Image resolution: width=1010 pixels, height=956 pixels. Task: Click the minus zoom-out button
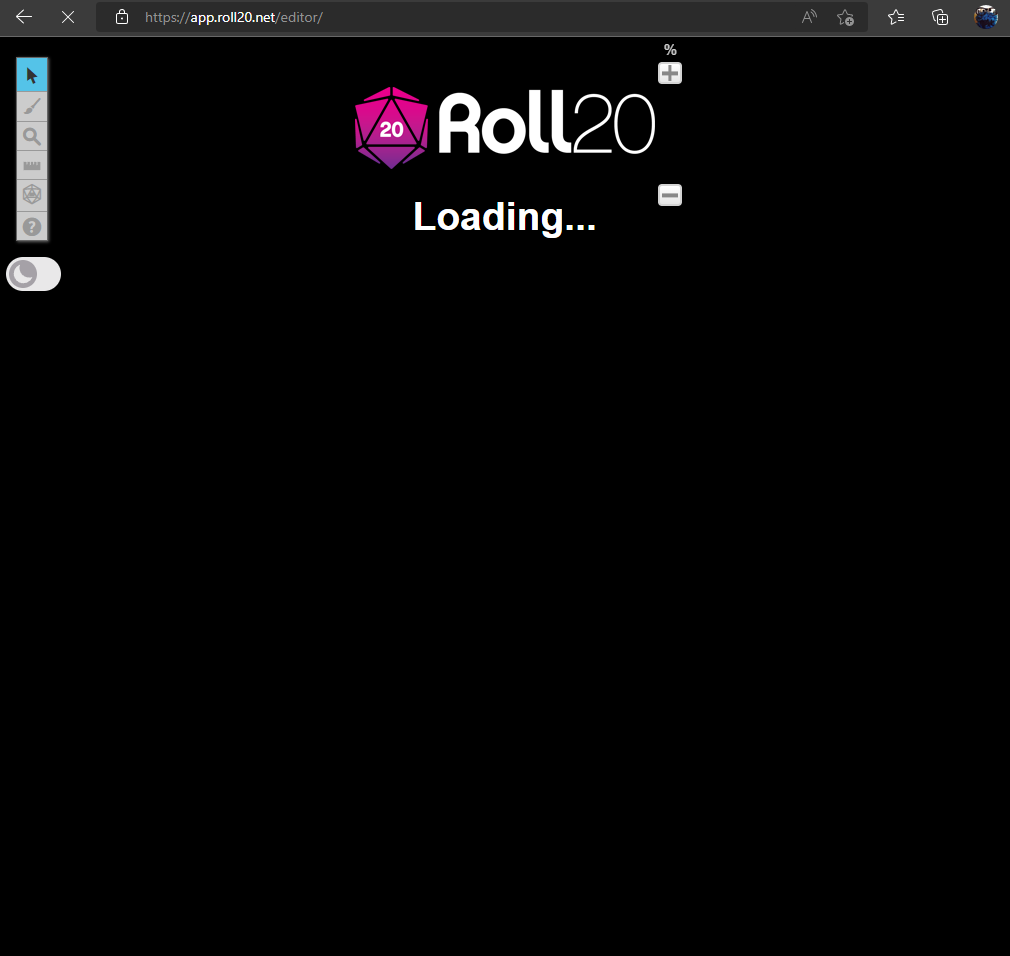(x=670, y=195)
